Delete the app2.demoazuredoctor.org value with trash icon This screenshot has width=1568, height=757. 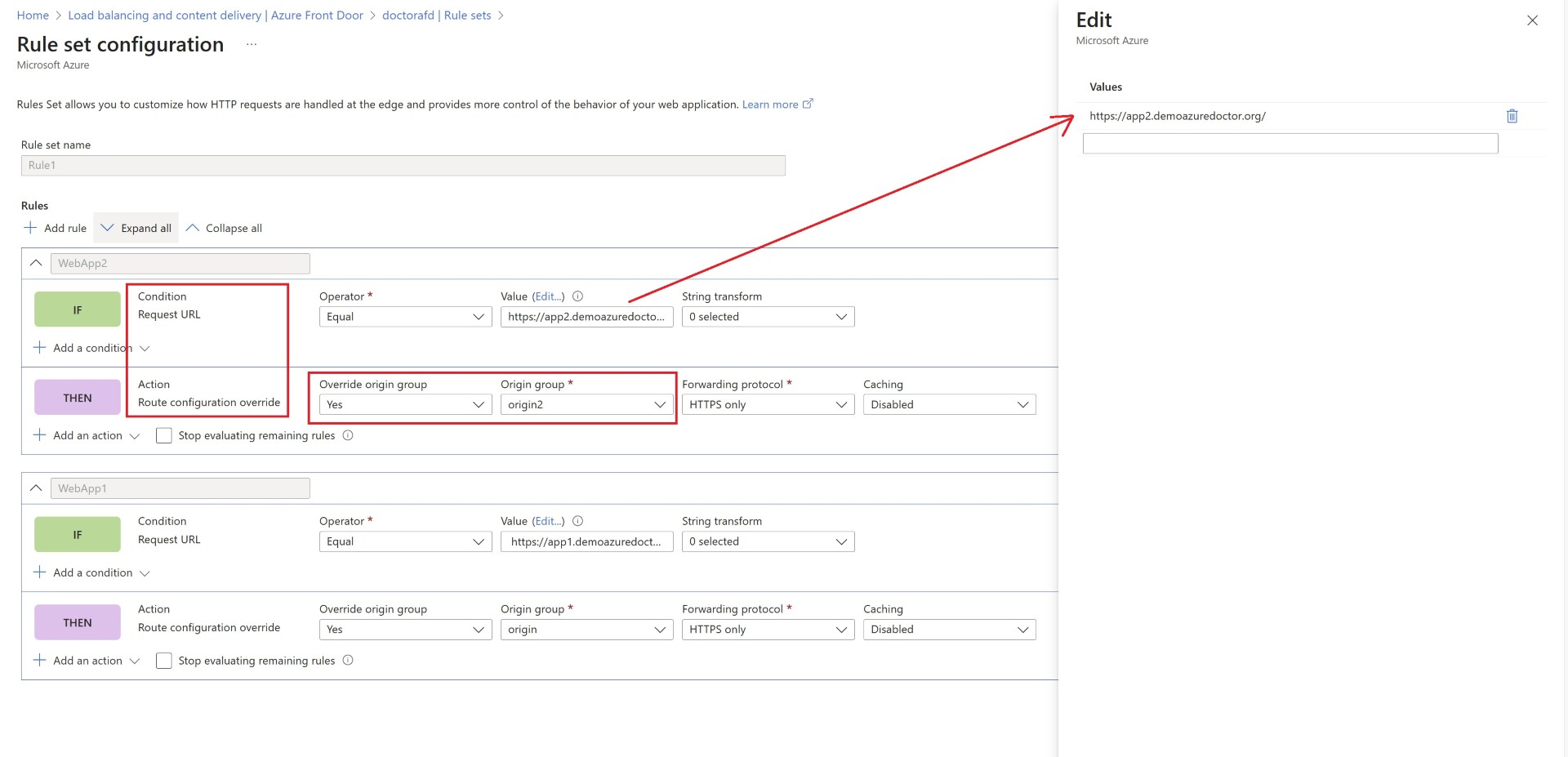1512,116
